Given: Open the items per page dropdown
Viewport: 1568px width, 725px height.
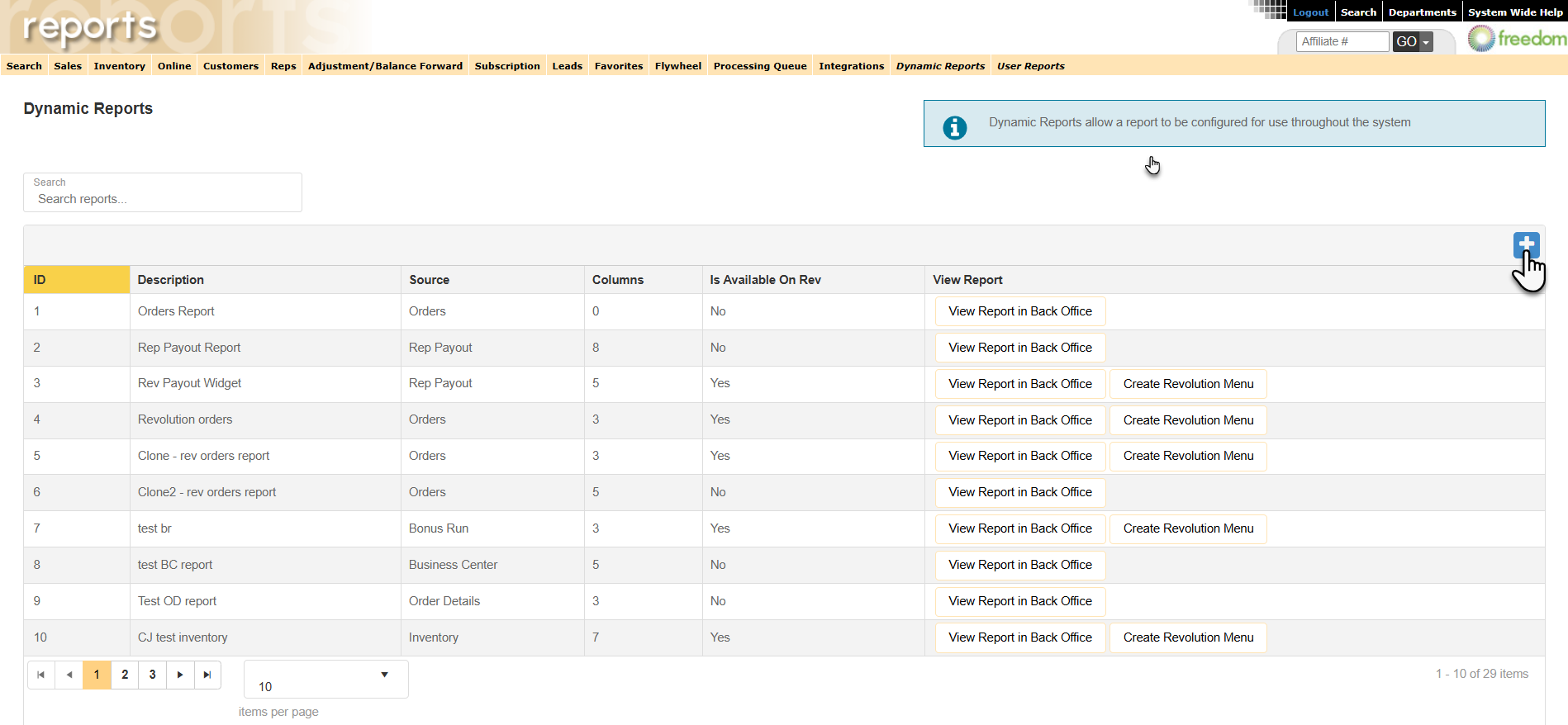Looking at the screenshot, I should 325,679.
